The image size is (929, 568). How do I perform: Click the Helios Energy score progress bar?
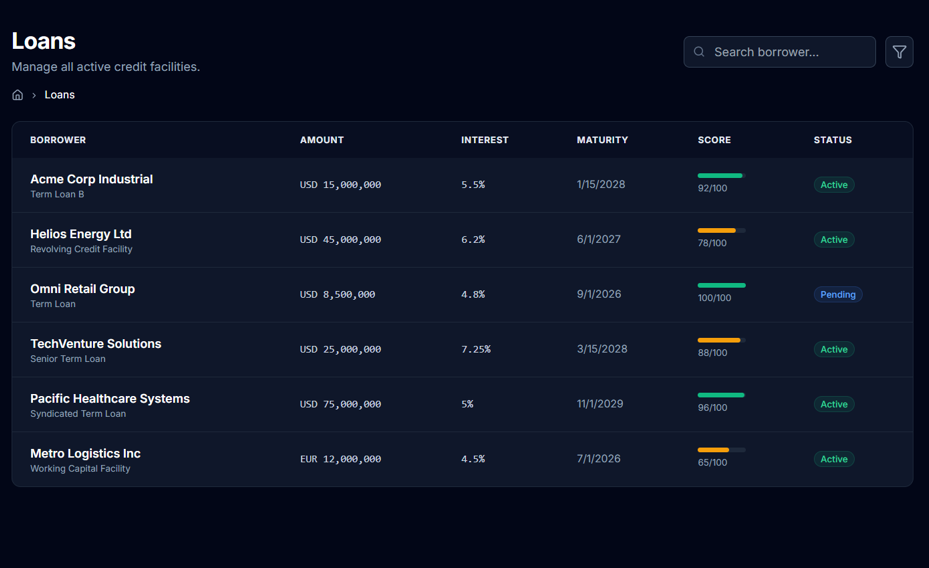click(x=721, y=230)
